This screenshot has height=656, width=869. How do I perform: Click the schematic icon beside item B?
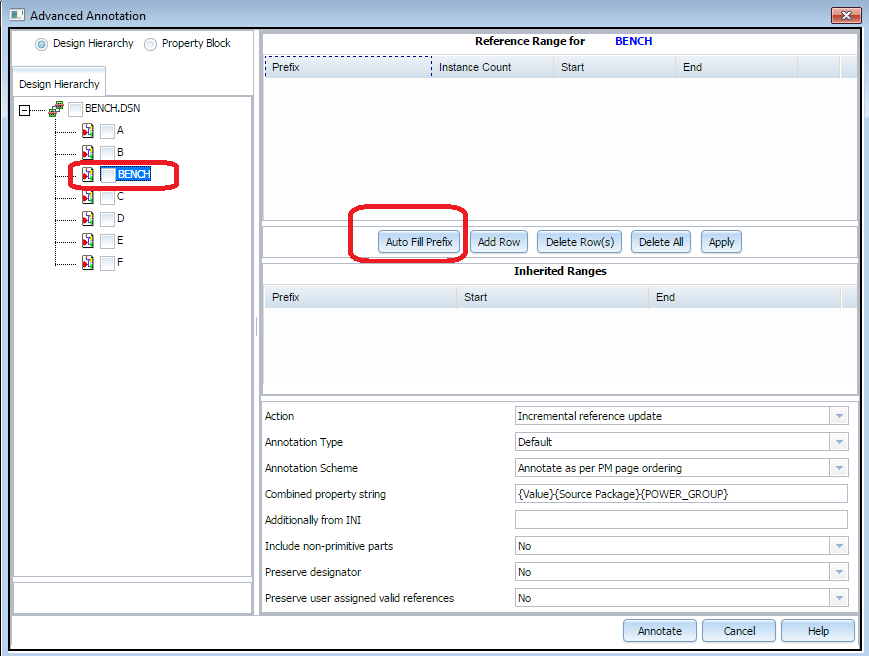[x=88, y=152]
